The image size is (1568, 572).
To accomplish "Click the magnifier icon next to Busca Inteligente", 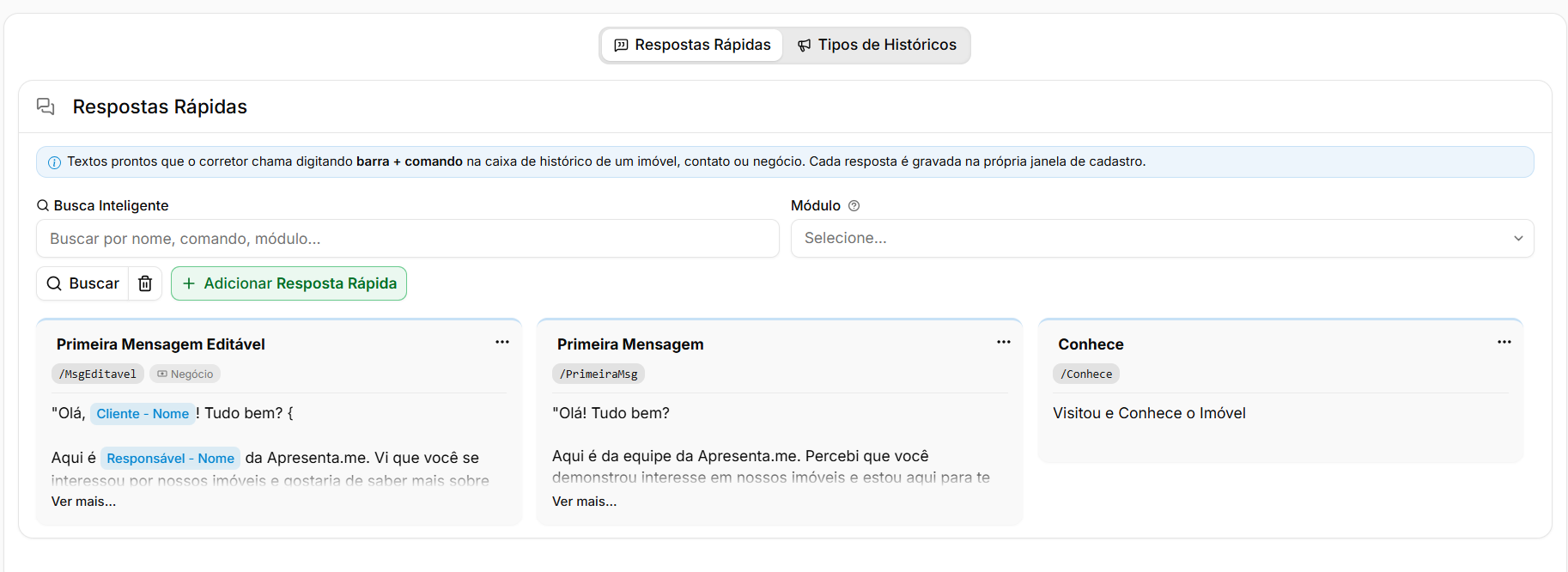I will point(43,205).
